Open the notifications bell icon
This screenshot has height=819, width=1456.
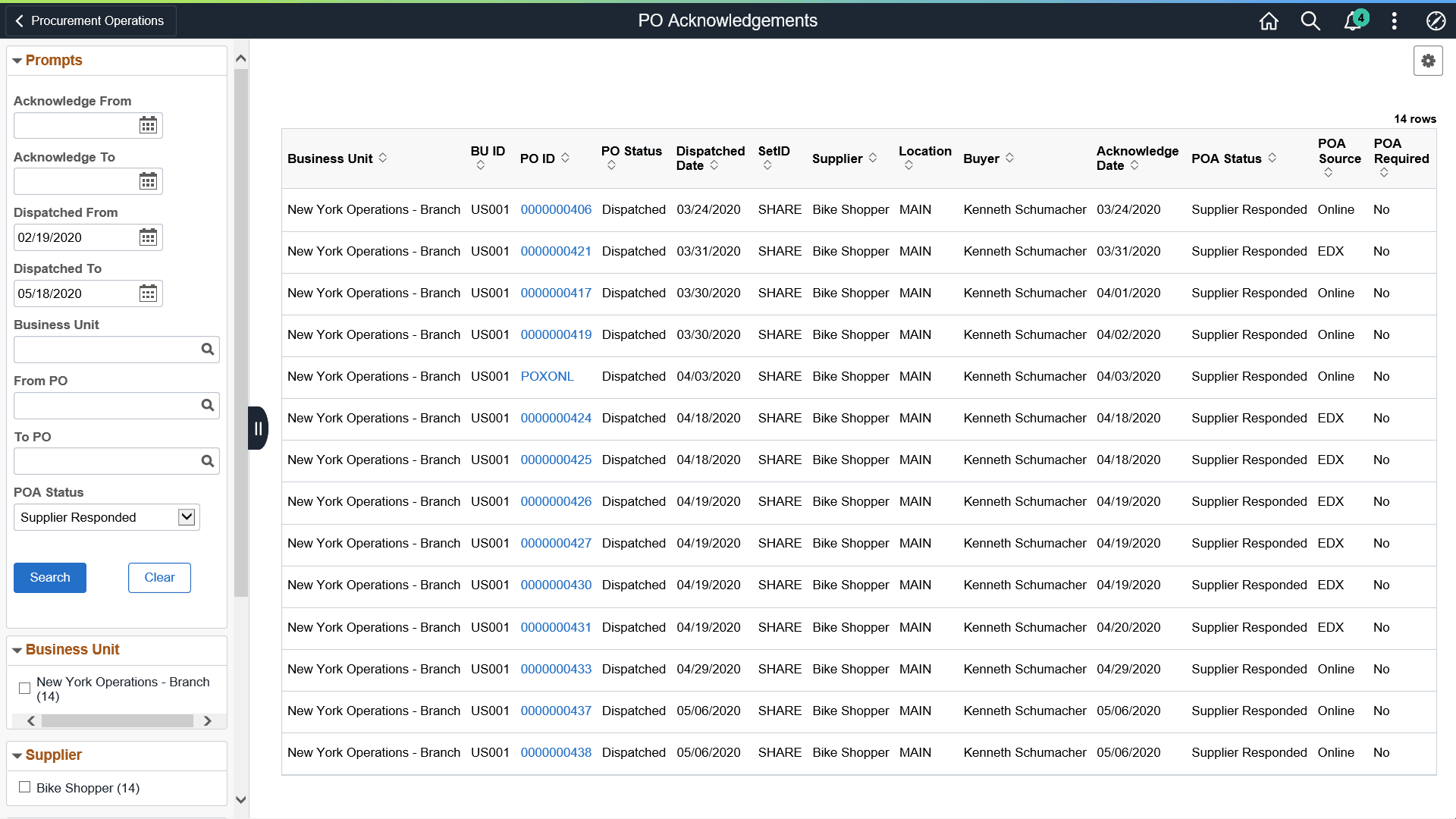click(1353, 21)
